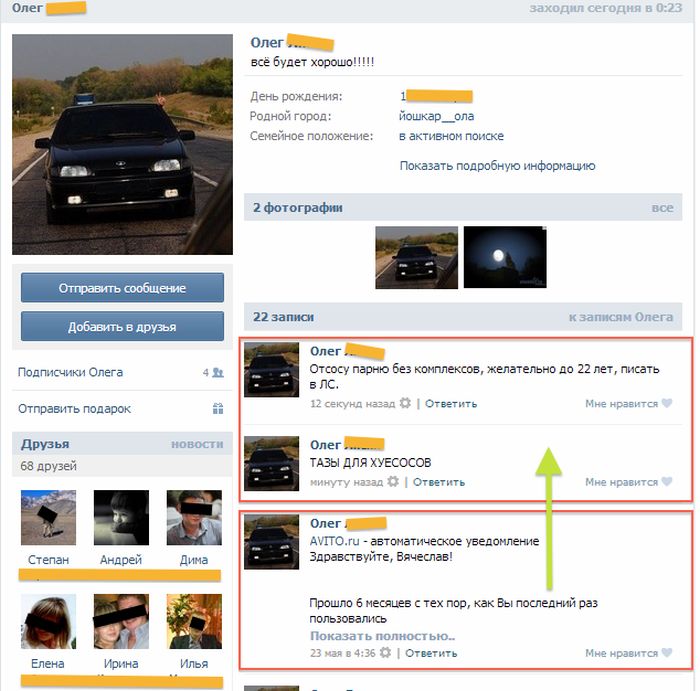Open all photos via the 'все' link

pyautogui.click(x=662, y=208)
